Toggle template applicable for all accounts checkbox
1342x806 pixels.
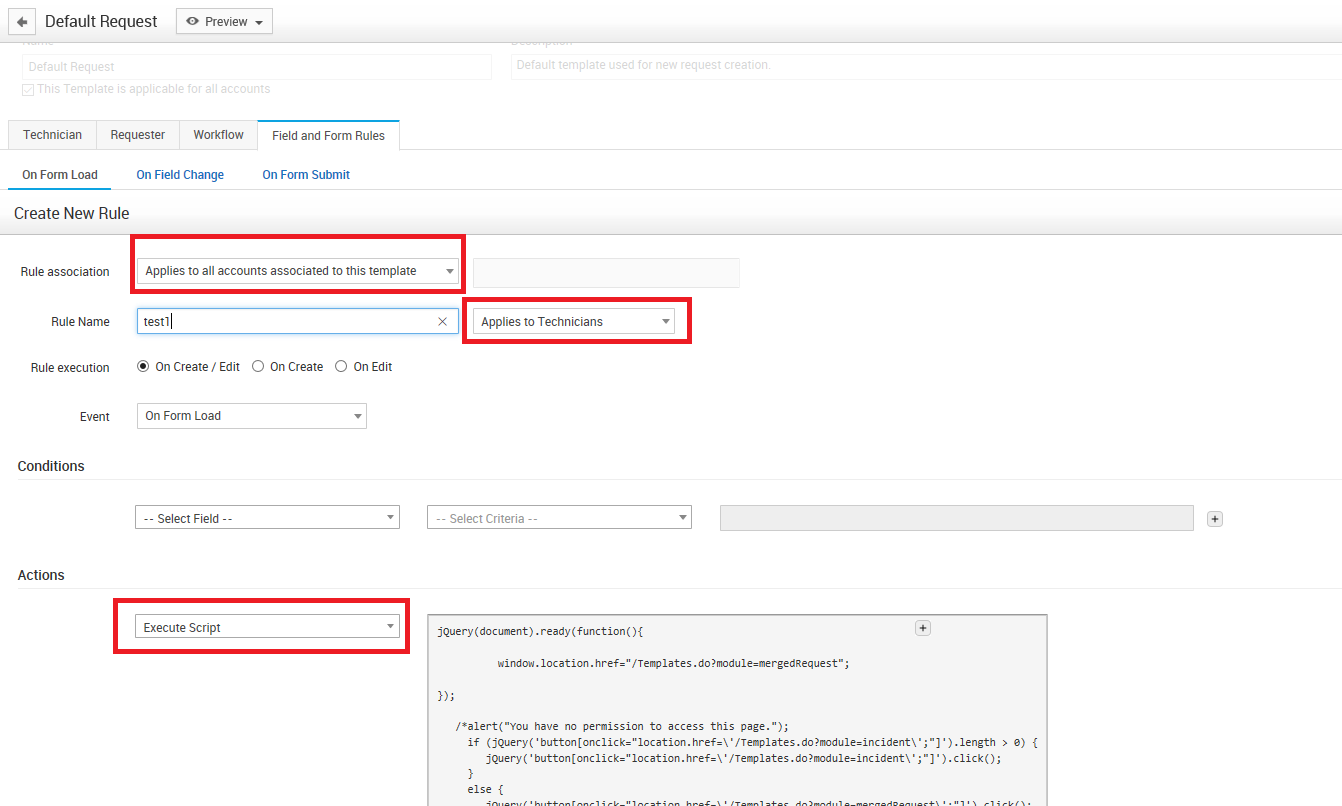click(28, 89)
